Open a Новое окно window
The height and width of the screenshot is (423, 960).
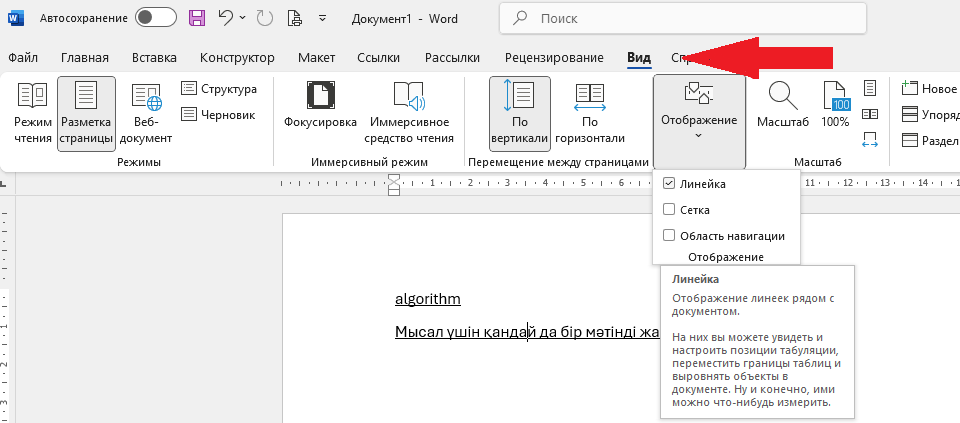click(929, 89)
